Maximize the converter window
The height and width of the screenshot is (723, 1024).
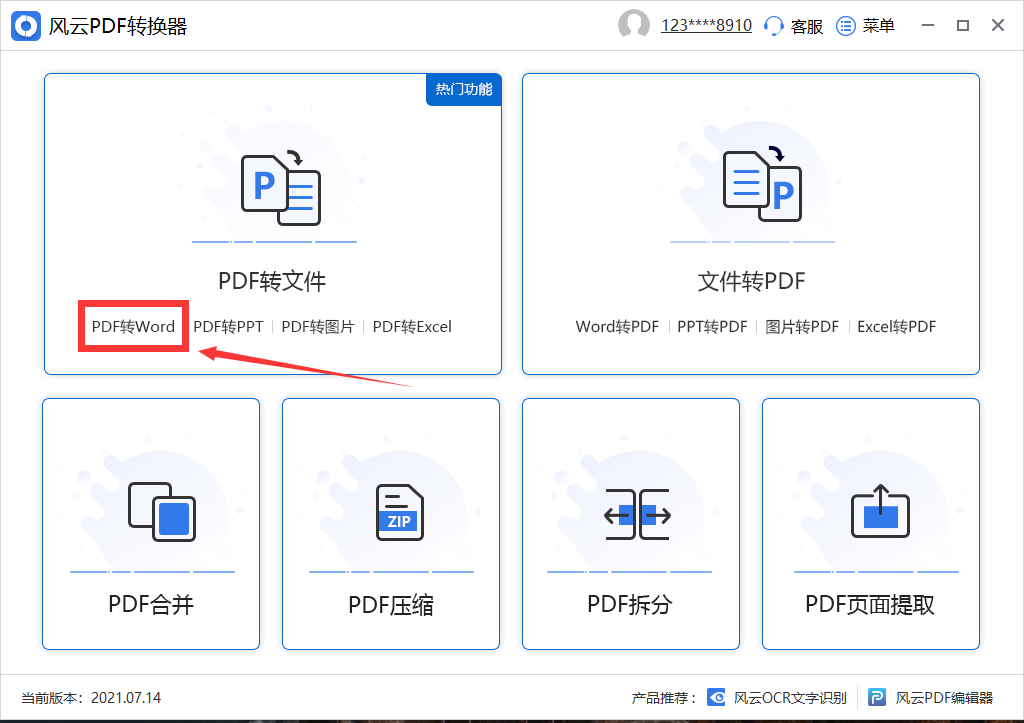[963, 25]
